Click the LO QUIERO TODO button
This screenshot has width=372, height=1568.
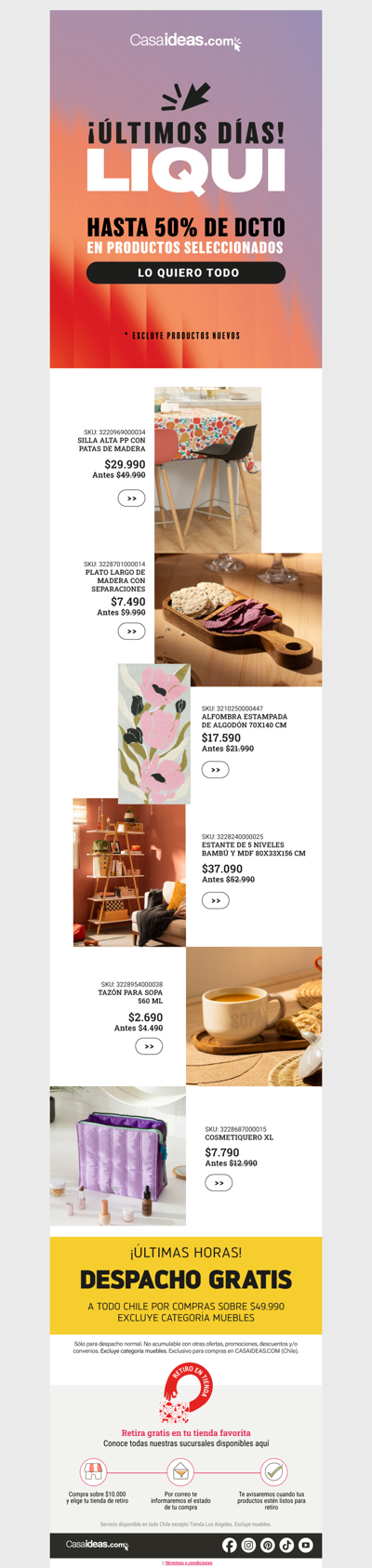(186, 272)
